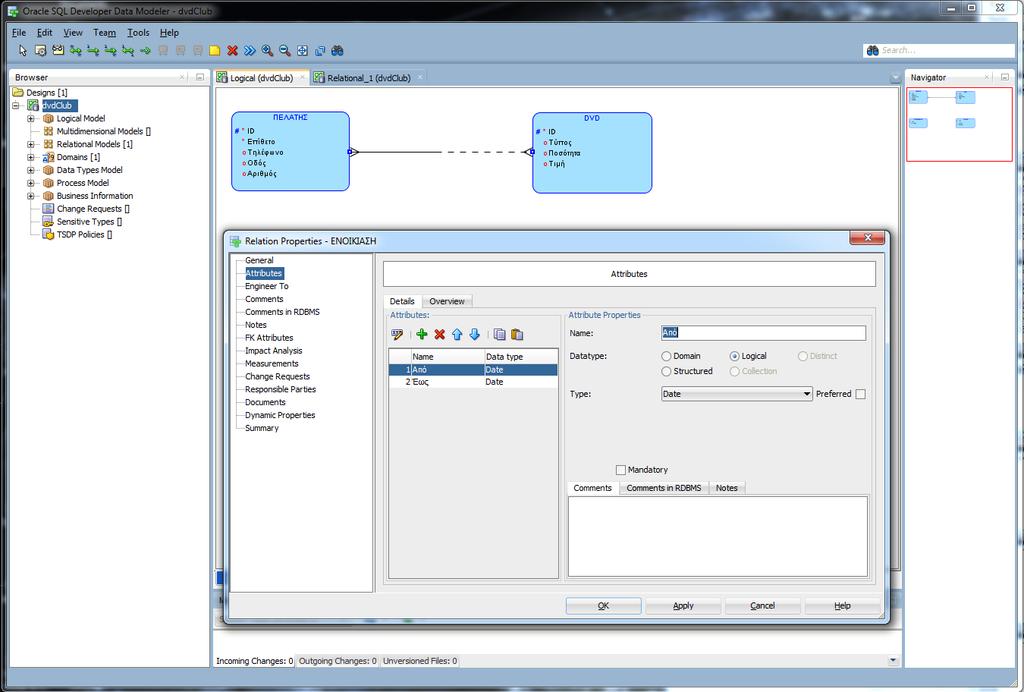The height and width of the screenshot is (692, 1024).
Task: Select Sensitive Types [] in Browser tree
Action: [x=89, y=222]
